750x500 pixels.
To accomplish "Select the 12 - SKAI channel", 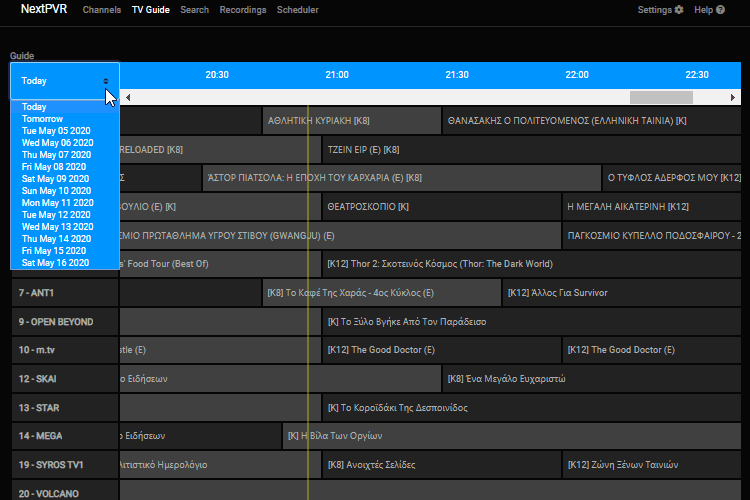I will coord(65,379).
